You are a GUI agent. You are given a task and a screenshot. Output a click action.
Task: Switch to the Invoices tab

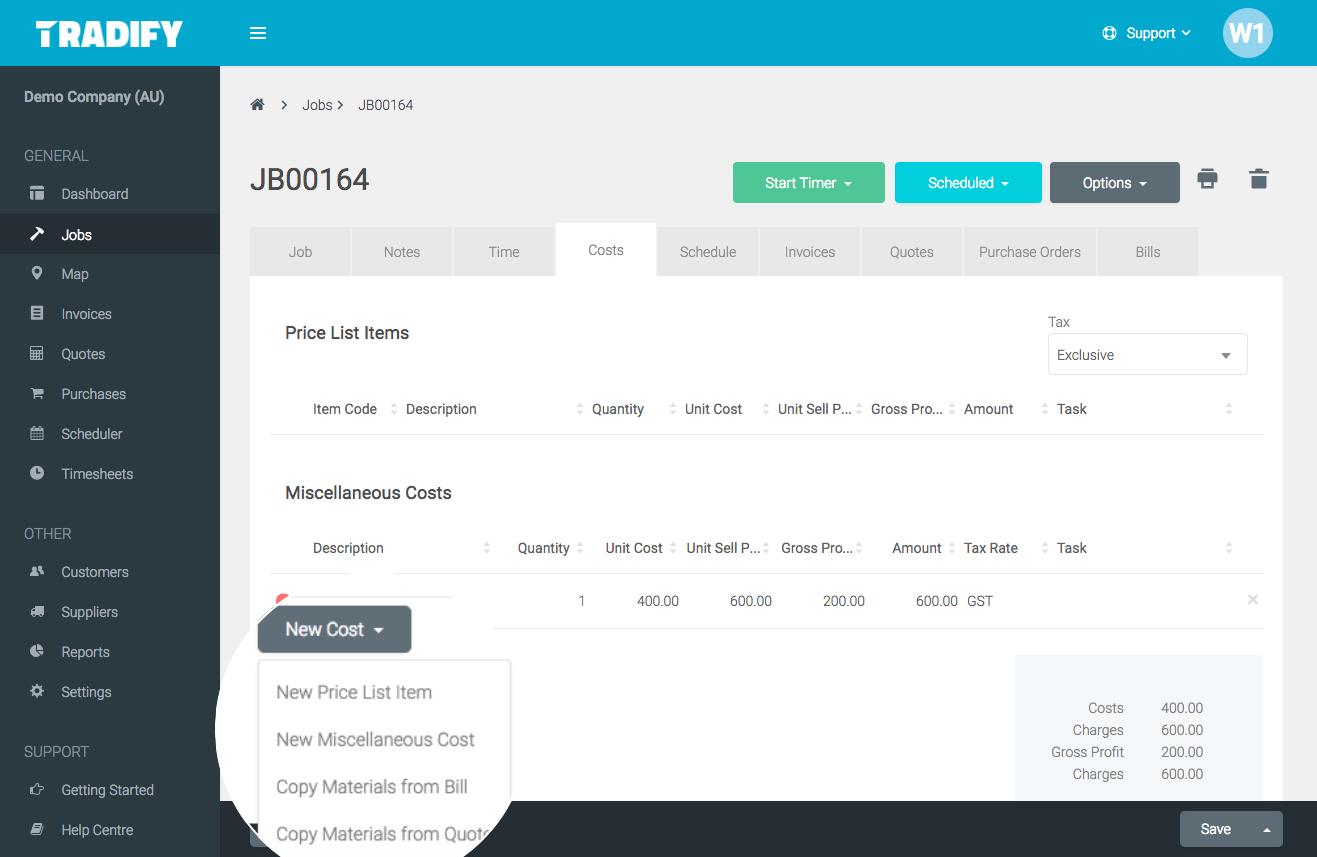(x=810, y=252)
